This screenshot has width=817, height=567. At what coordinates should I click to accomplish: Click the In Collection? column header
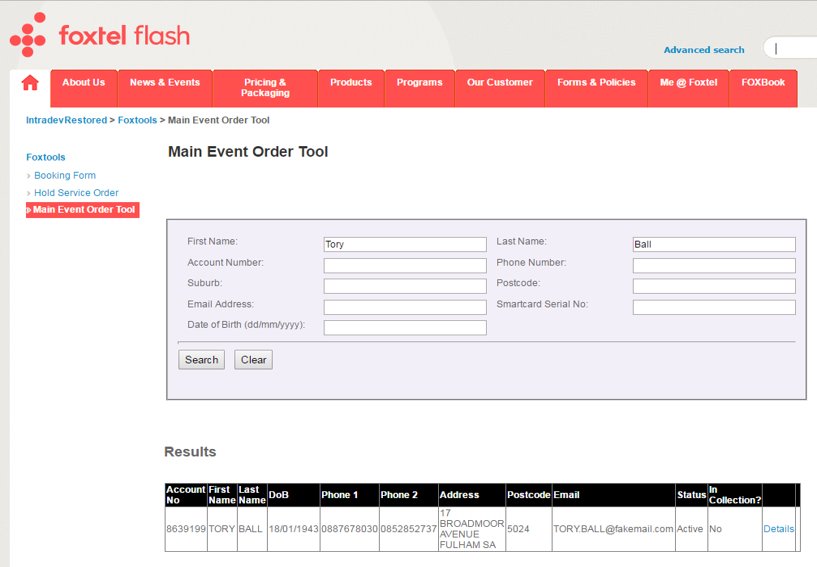tap(735, 495)
